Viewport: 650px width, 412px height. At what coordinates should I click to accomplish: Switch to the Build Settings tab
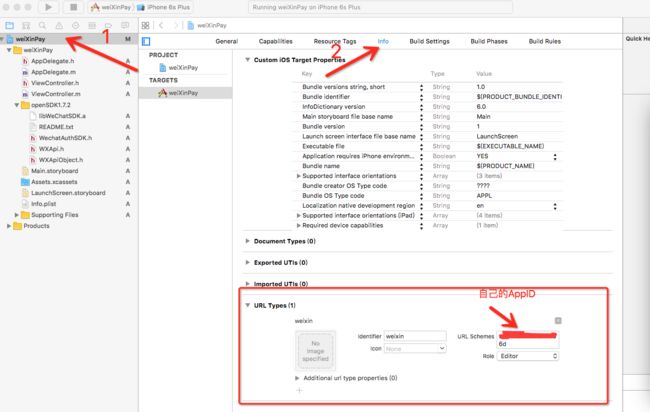(x=429, y=41)
